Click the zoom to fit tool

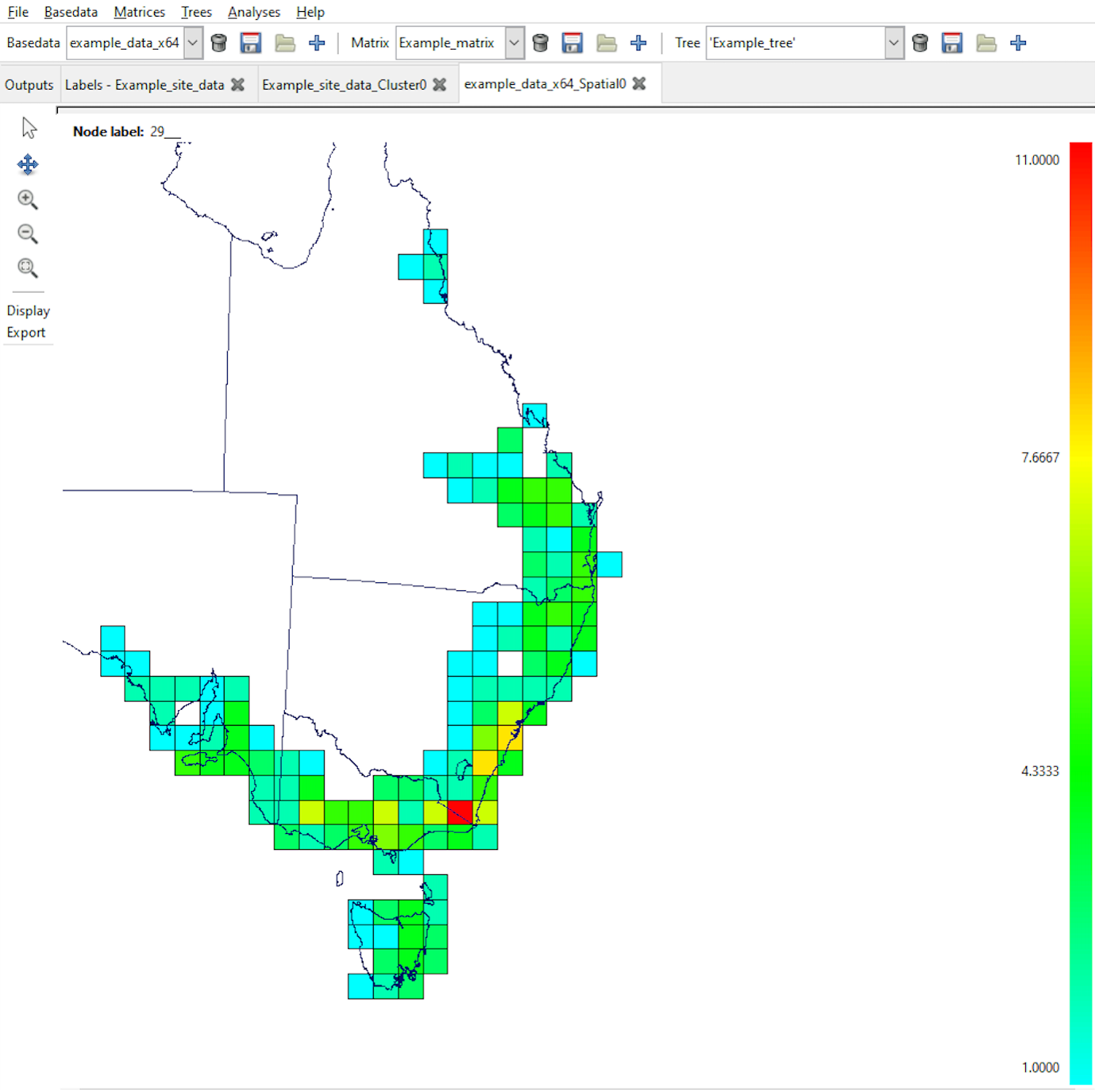click(x=28, y=268)
